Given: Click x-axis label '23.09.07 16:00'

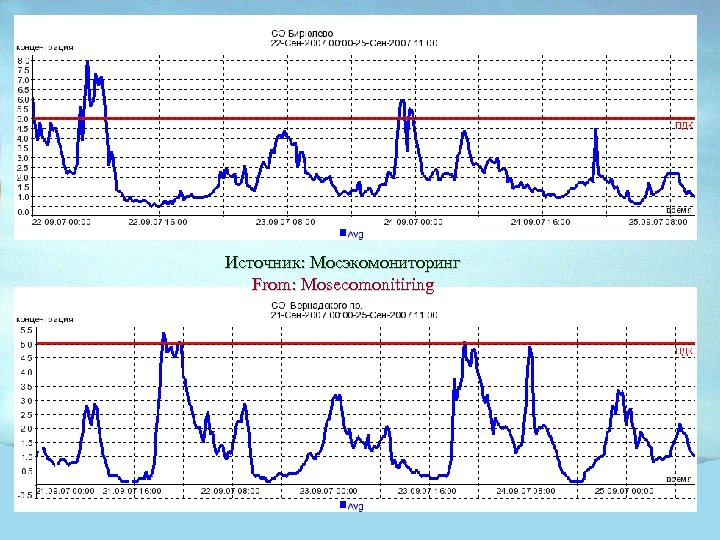Looking at the screenshot, I should (x=427, y=491).
